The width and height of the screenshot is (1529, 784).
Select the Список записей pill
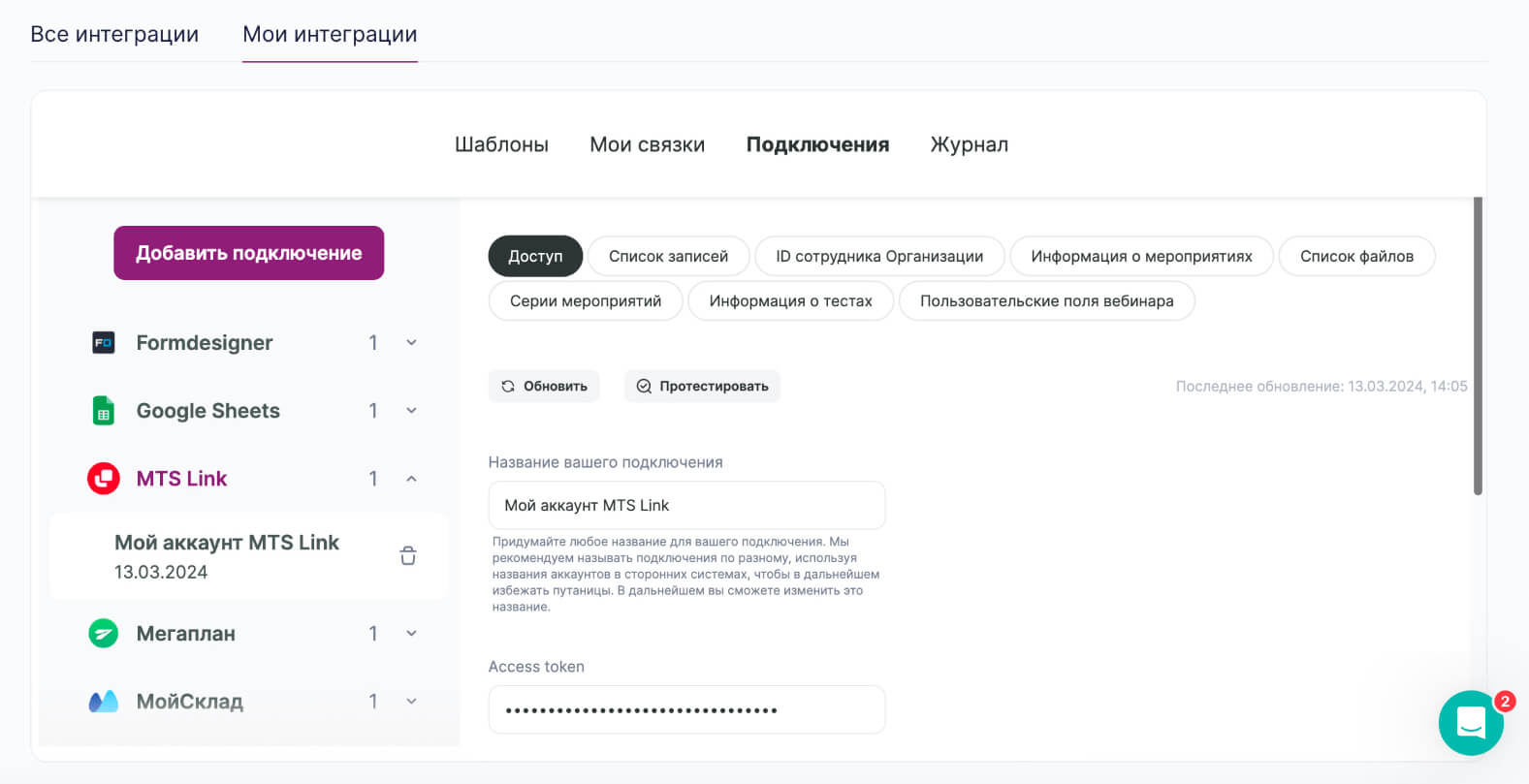[668, 257]
